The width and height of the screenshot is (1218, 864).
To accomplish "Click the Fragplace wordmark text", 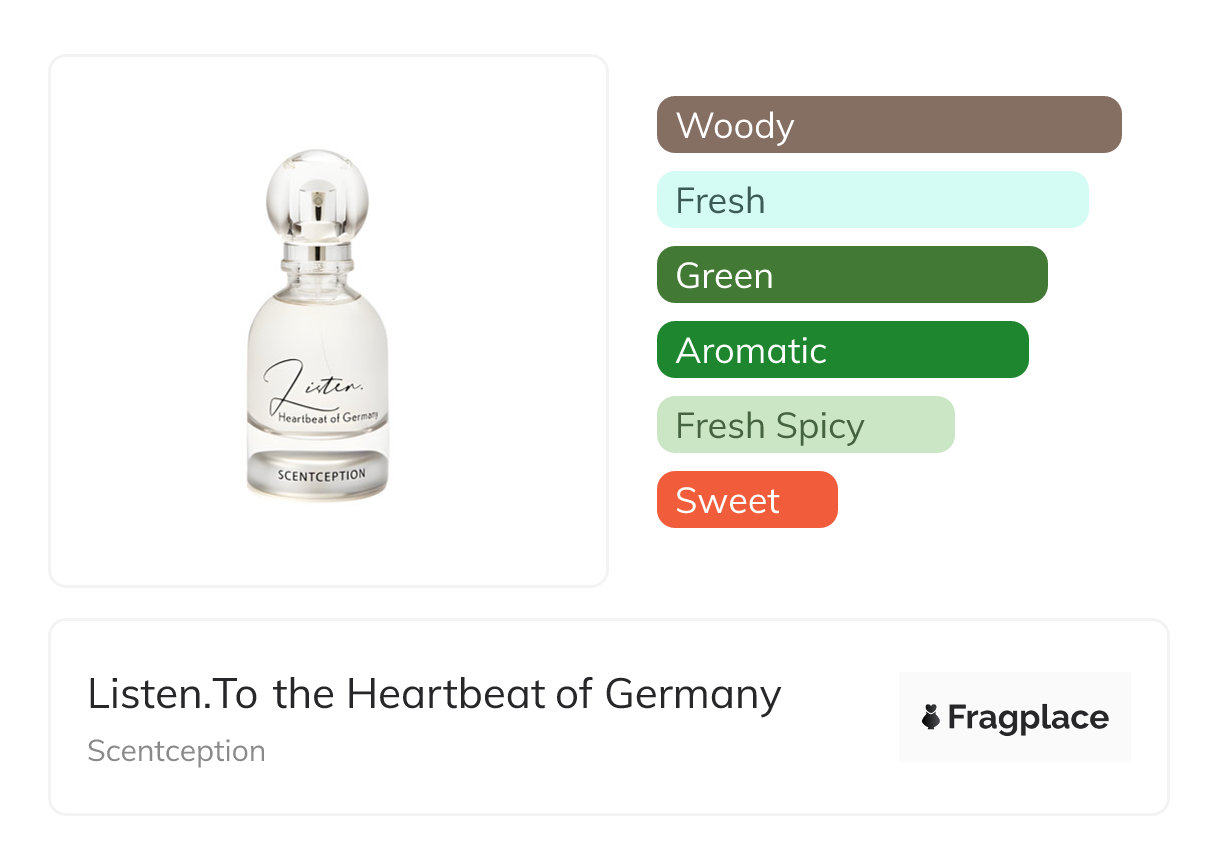I will [x=1028, y=717].
